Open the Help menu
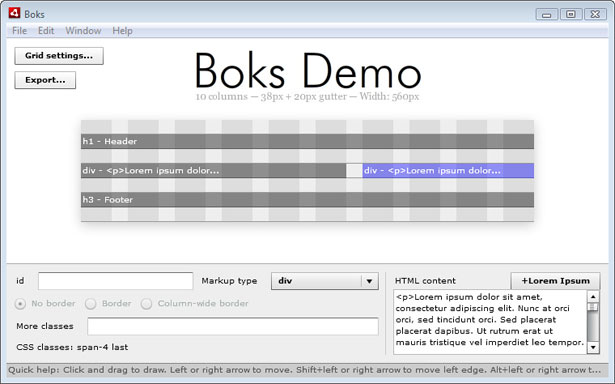Image resolution: width=615 pixels, height=384 pixels. click(x=122, y=31)
